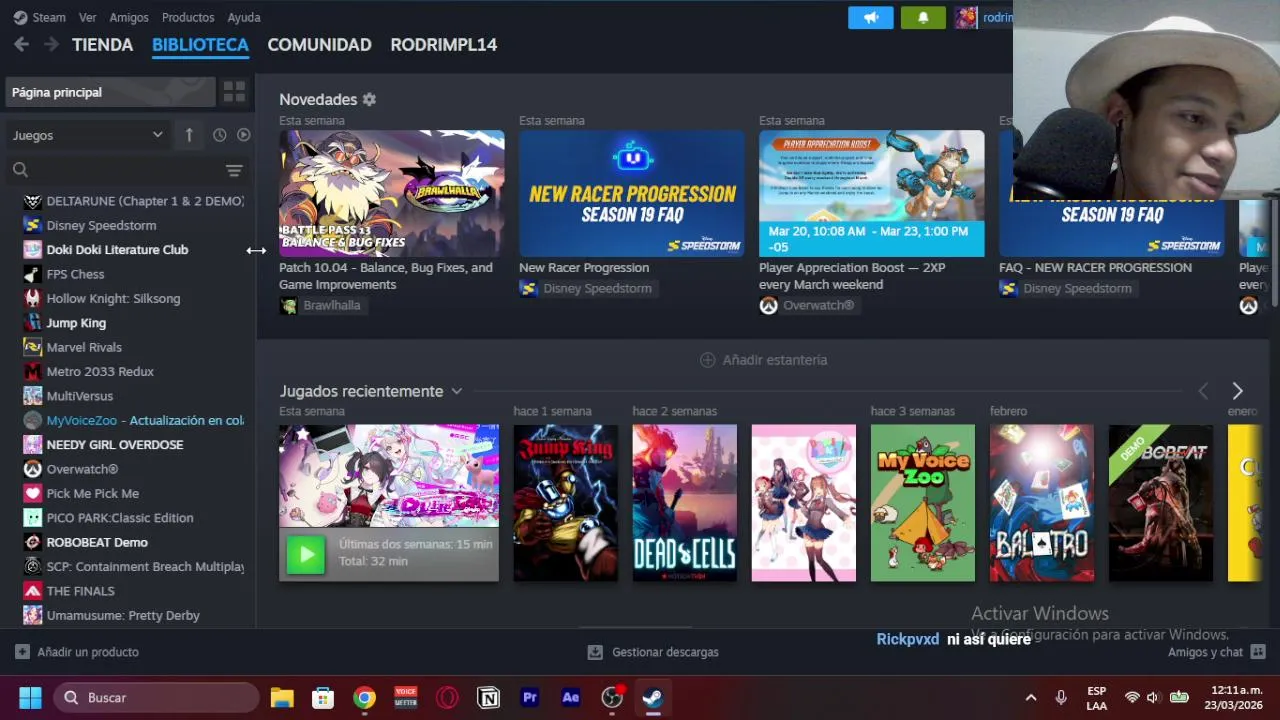Open the Dead Cells cover
Viewport: 1280px width, 720px height.
click(684, 503)
